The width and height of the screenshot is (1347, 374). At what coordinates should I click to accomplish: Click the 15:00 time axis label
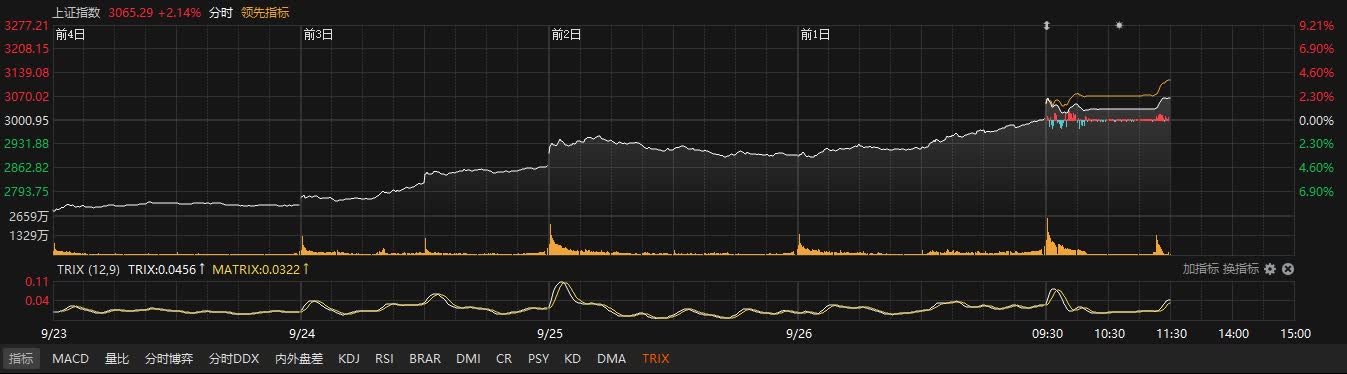coord(1295,333)
